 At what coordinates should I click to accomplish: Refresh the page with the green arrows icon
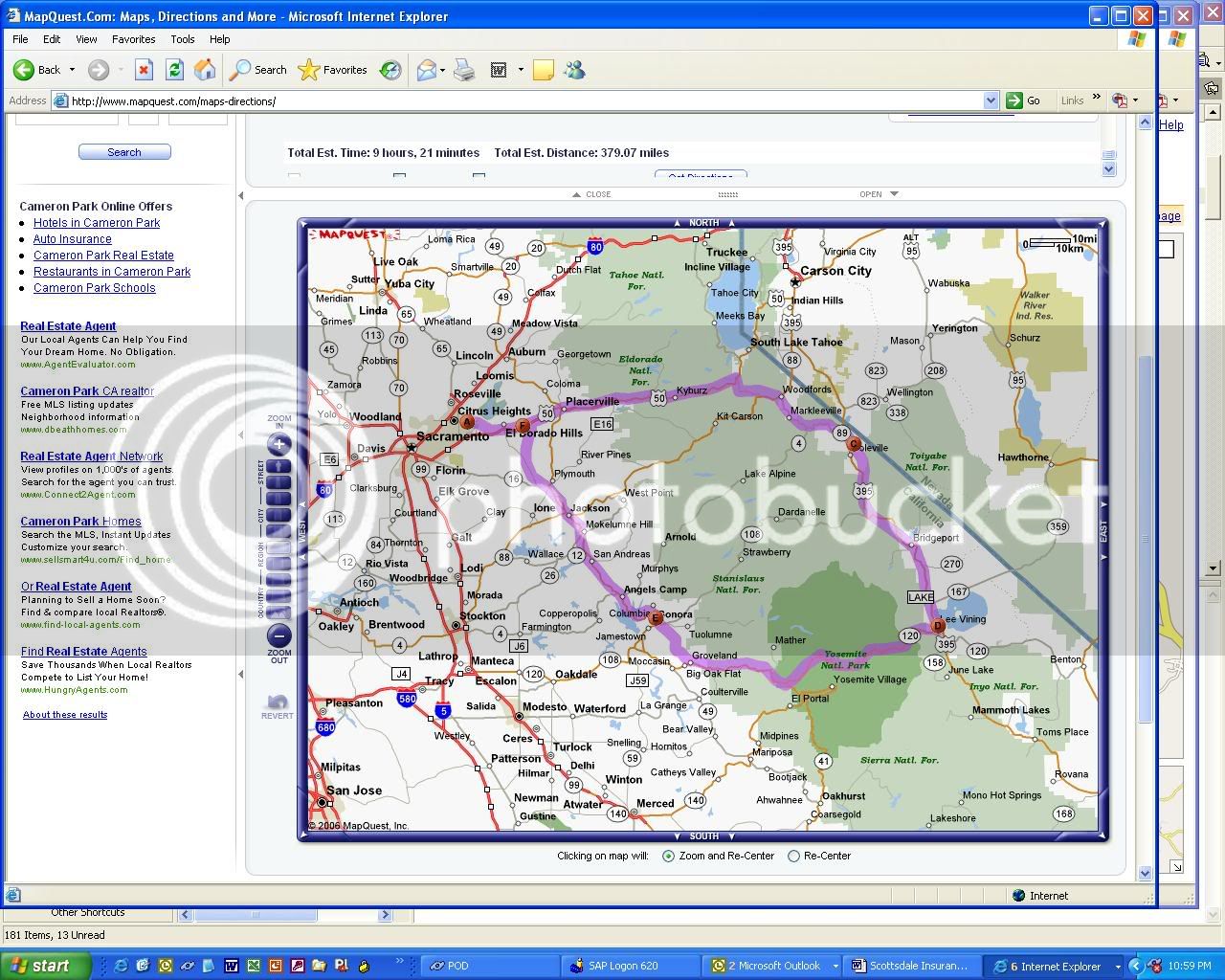coord(174,70)
